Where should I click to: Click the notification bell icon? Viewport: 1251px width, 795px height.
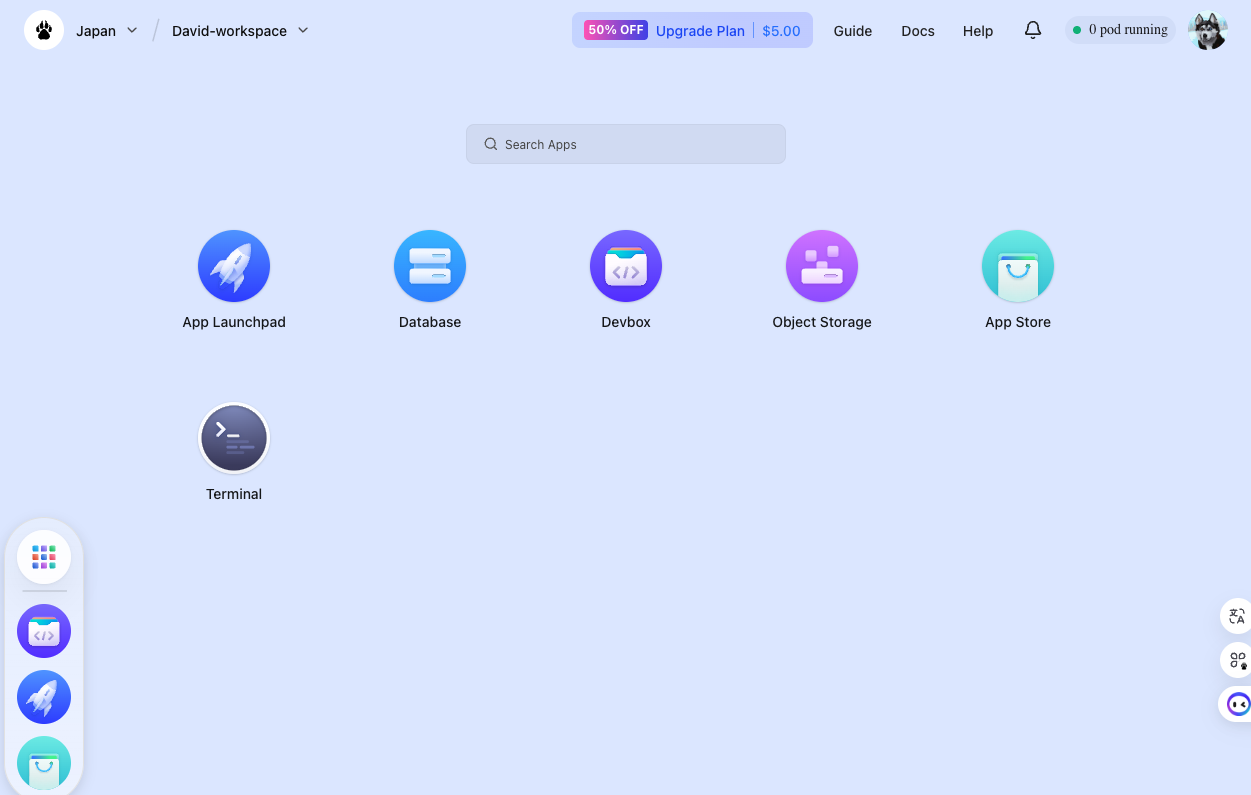pos(1033,30)
